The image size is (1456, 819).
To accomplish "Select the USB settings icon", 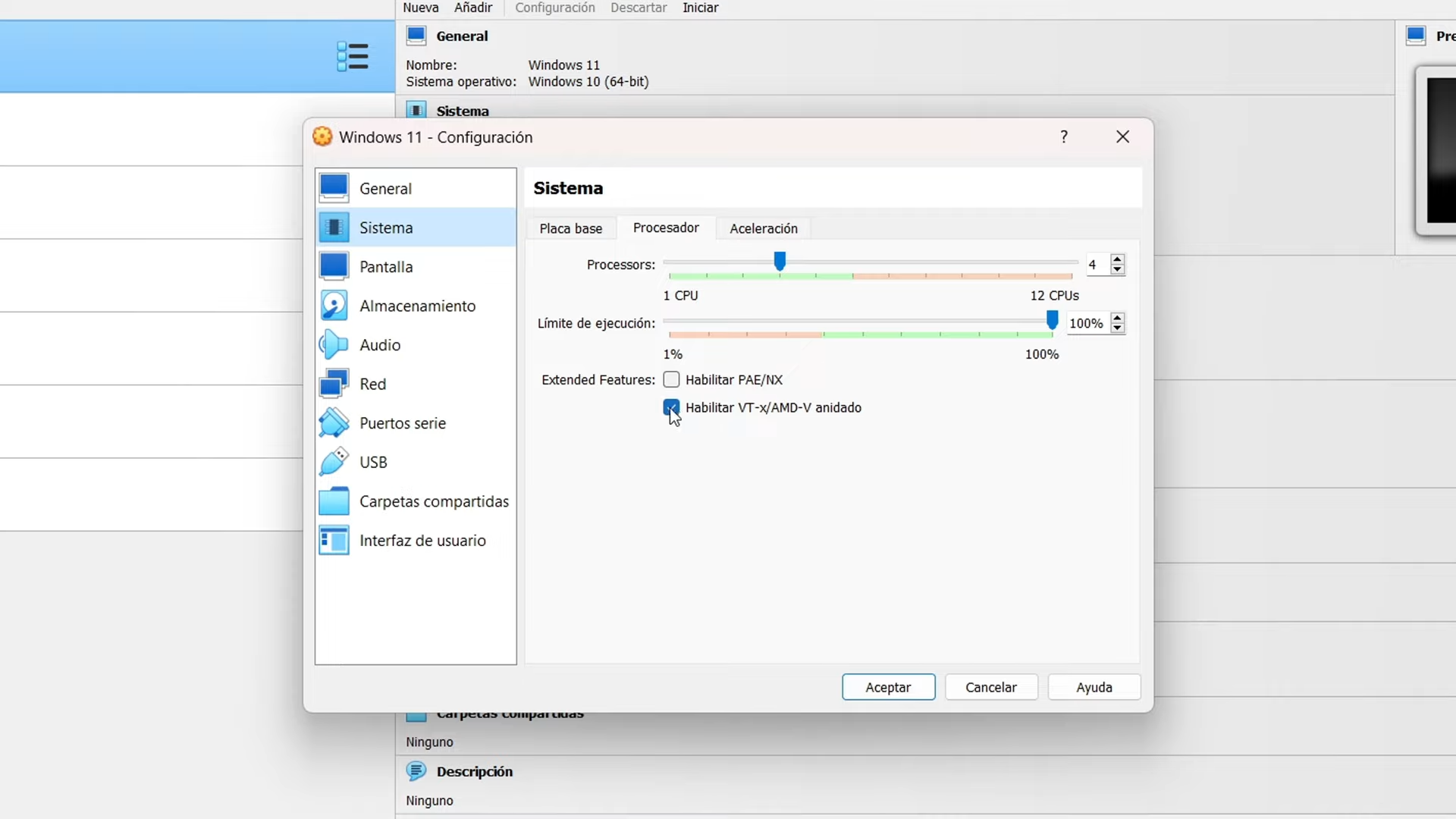I will tap(334, 462).
